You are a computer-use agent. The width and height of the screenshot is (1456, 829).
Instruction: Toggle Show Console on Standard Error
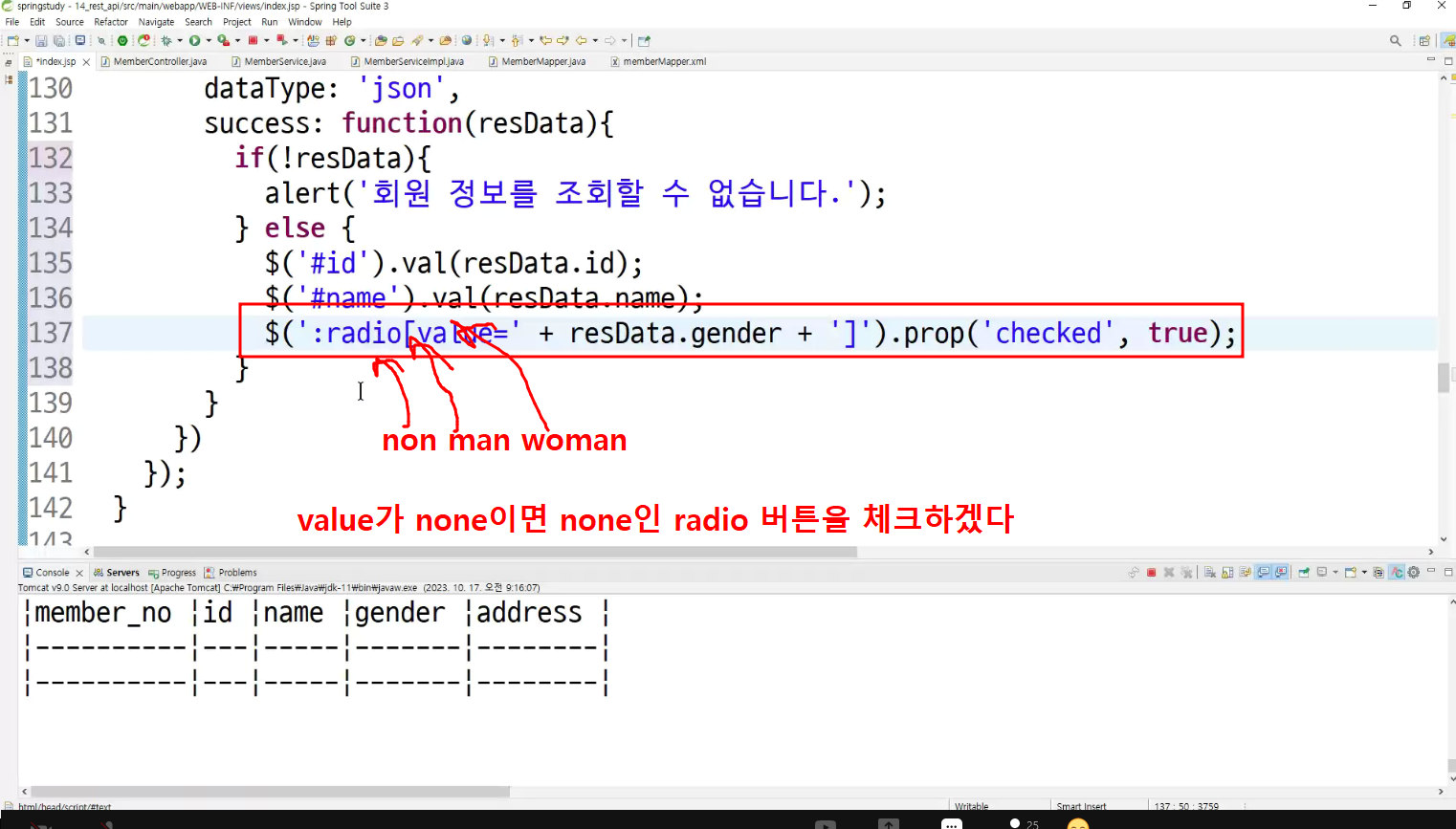pos(1281,572)
